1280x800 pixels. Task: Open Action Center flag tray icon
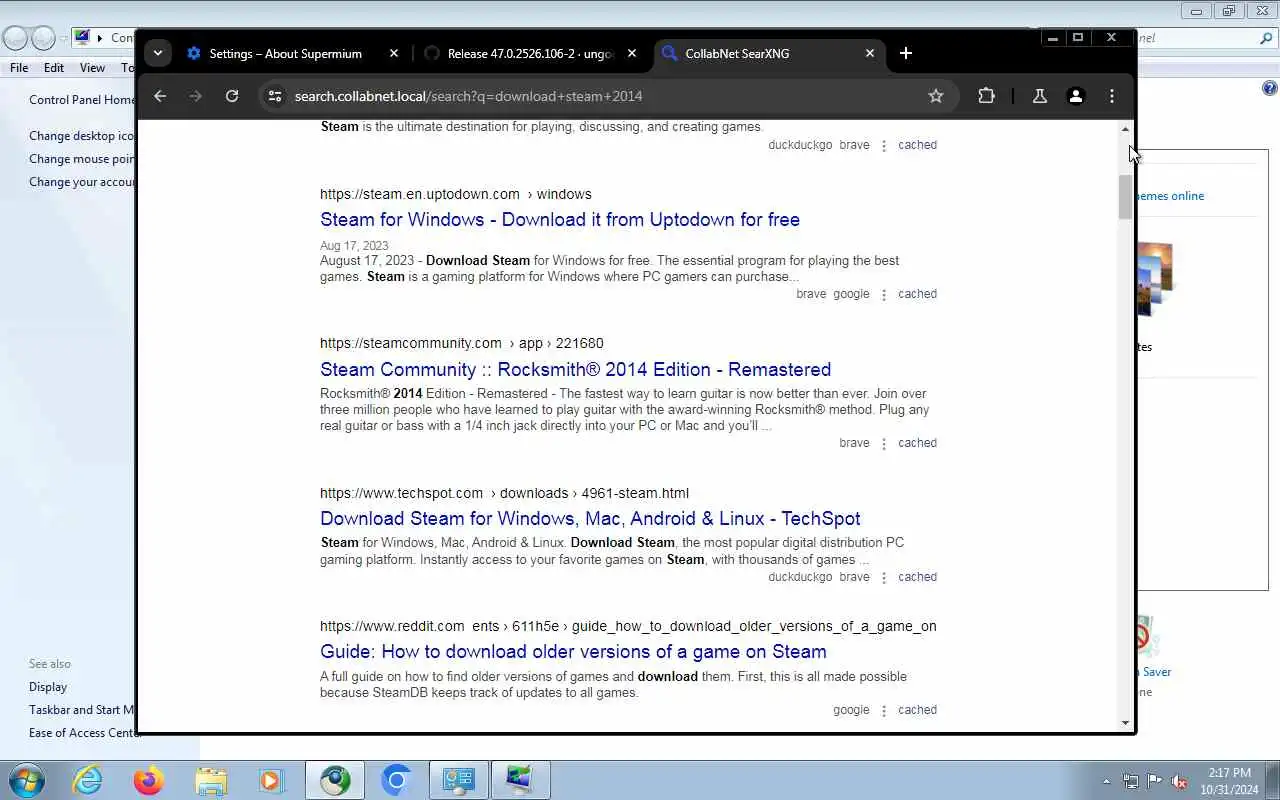[1155, 781]
